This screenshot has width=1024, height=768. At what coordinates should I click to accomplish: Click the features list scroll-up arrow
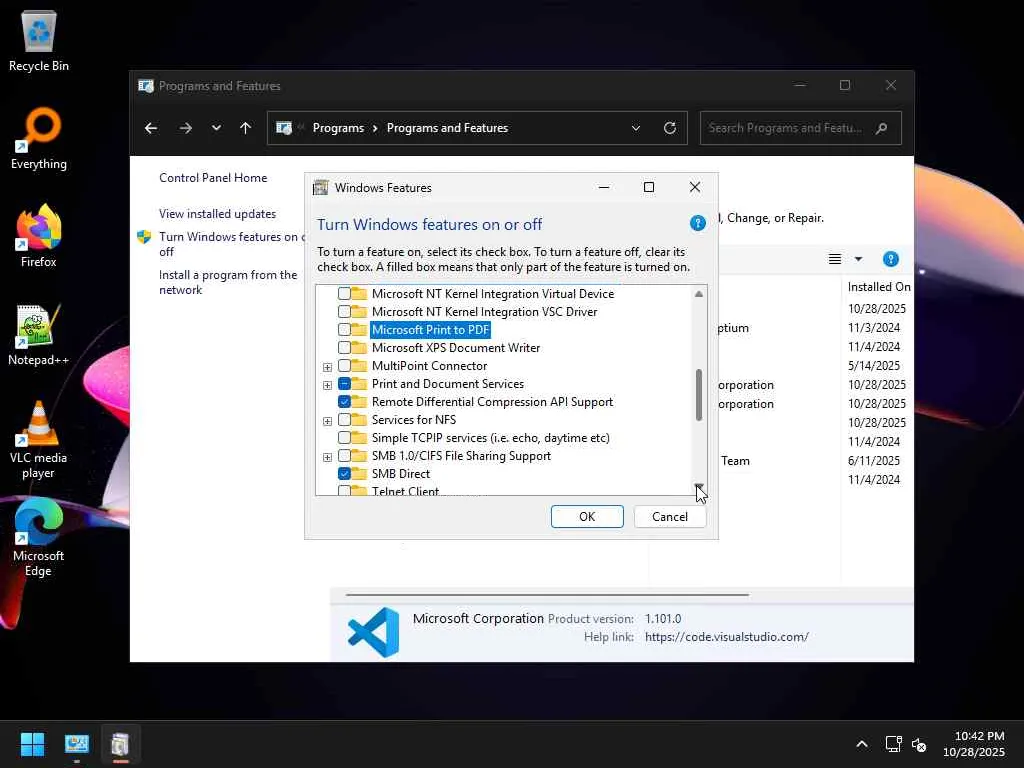[x=699, y=294]
